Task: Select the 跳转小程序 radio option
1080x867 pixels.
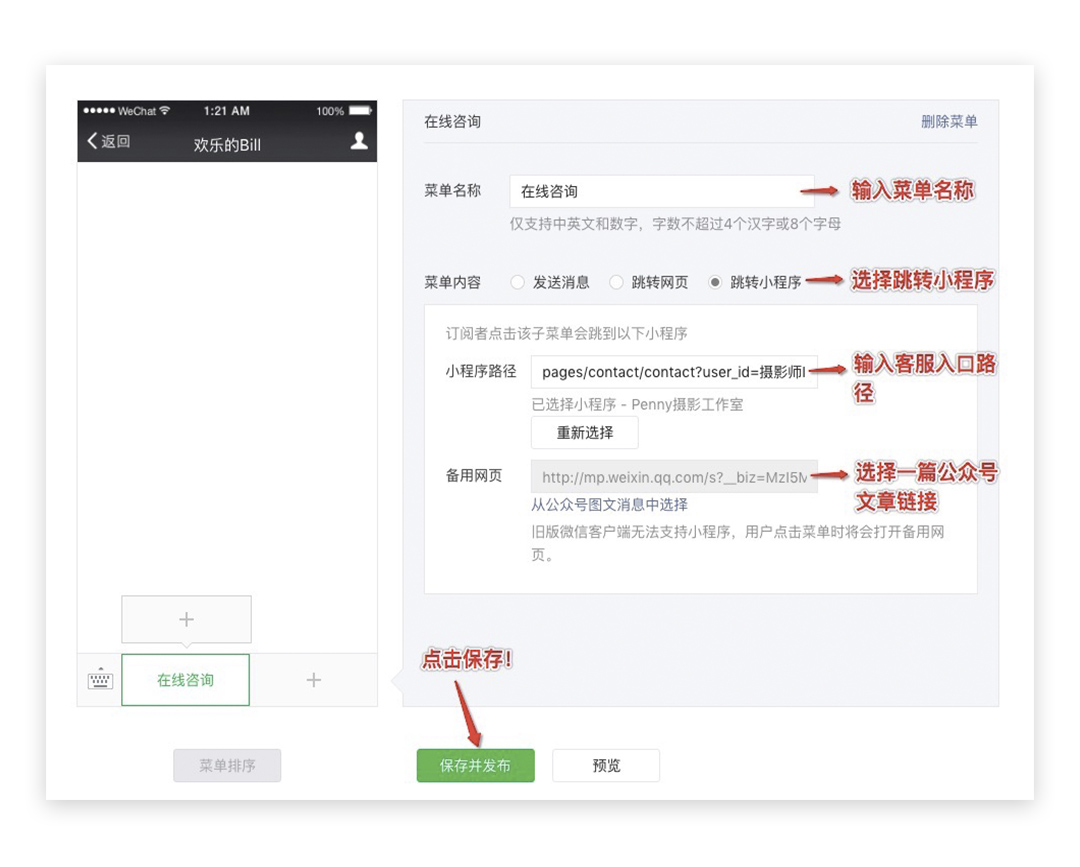Action: click(715, 283)
